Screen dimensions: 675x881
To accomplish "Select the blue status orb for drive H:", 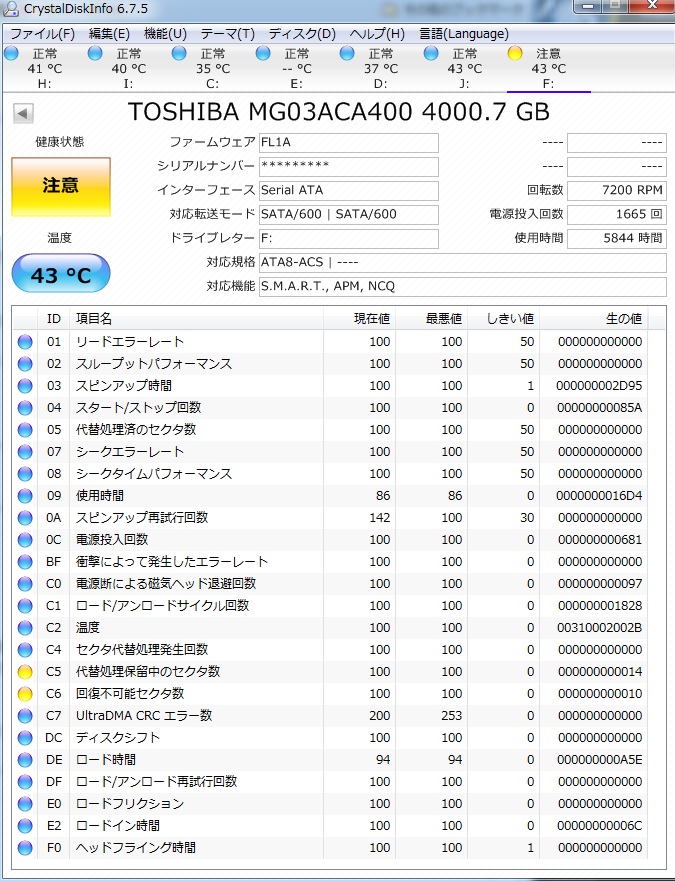I will click(11, 53).
